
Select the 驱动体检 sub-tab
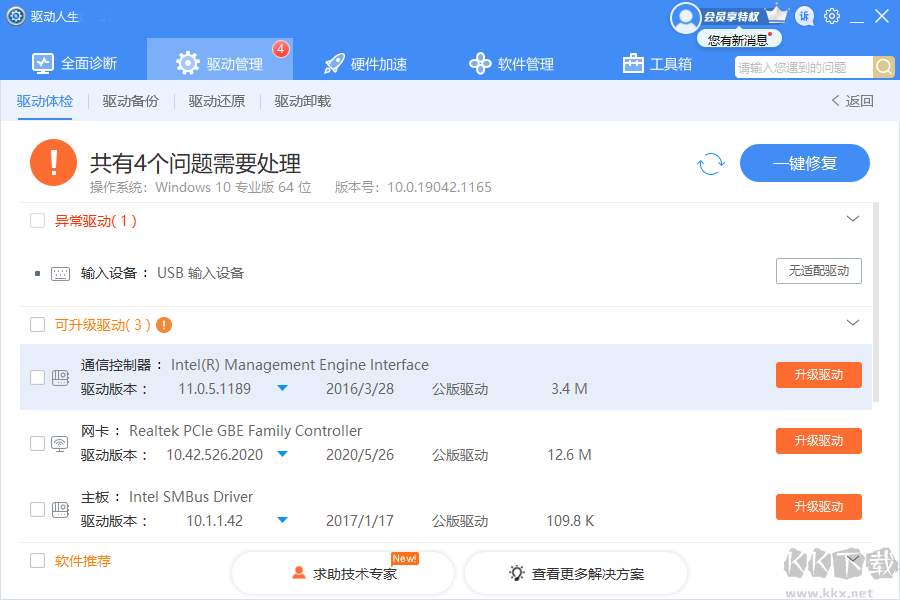point(45,102)
